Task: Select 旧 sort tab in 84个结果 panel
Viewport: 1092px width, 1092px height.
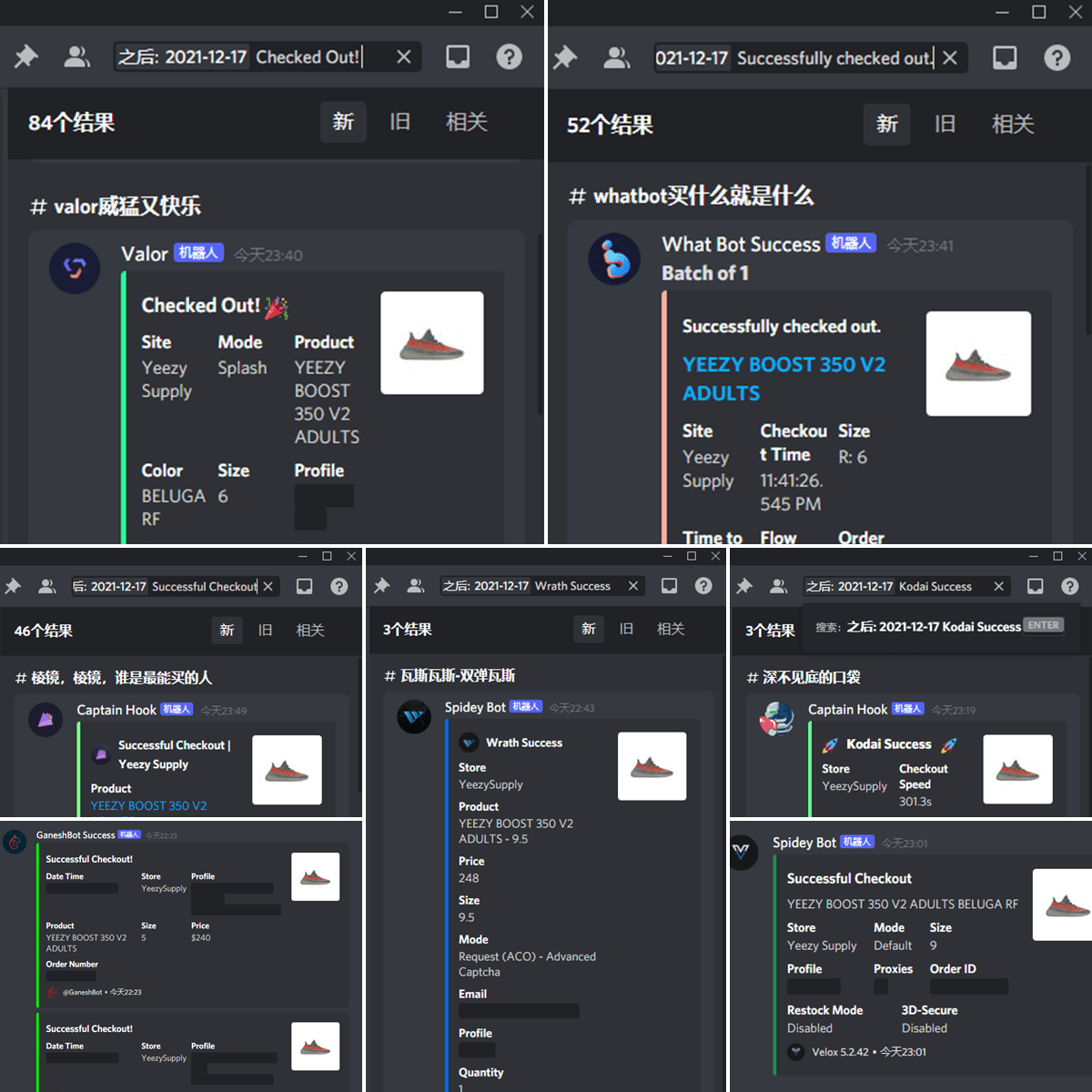Action: click(399, 122)
